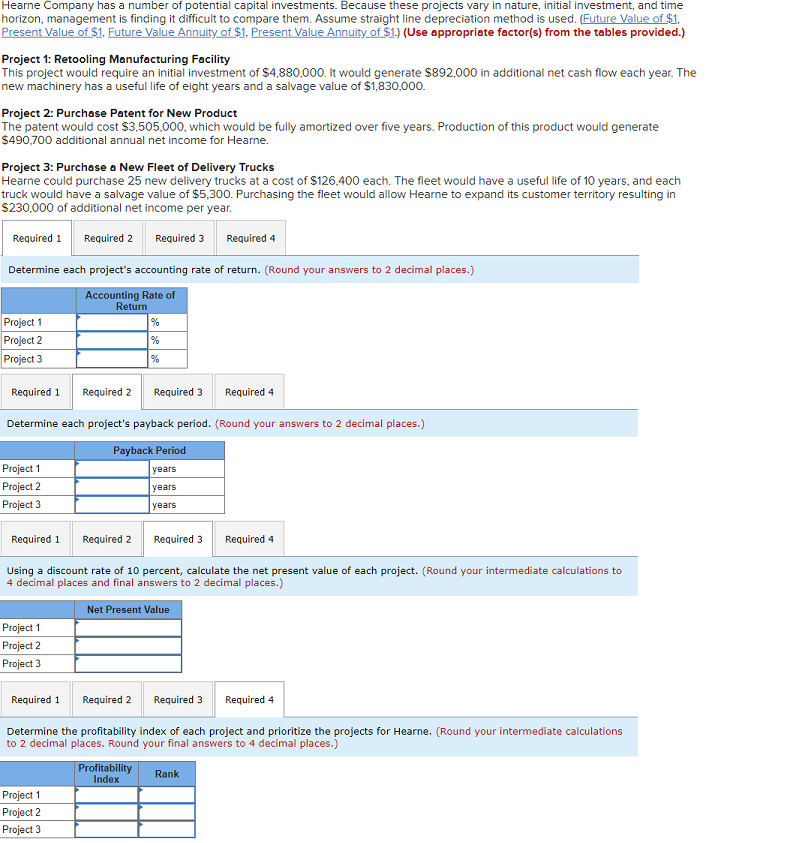Click the Rank column header
The width and height of the screenshot is (804, 843).
[167, 774]
